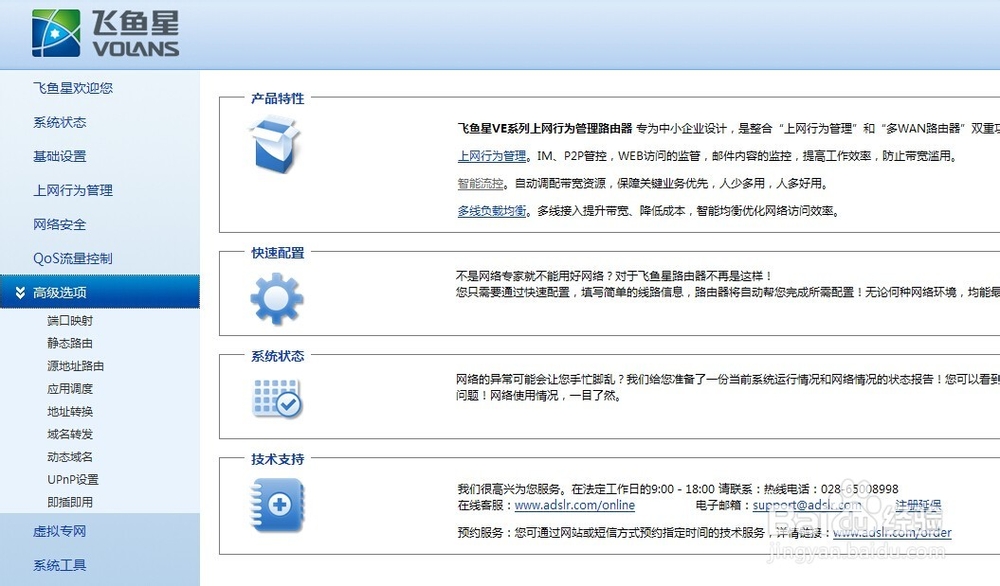Open 虚拟专网 sidebar menu

59,531
